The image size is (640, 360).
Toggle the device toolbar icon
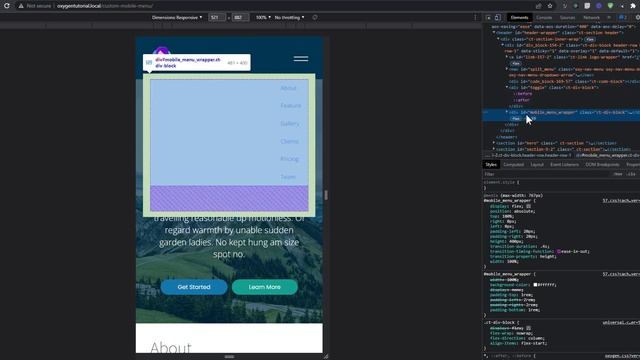(498, 18)
